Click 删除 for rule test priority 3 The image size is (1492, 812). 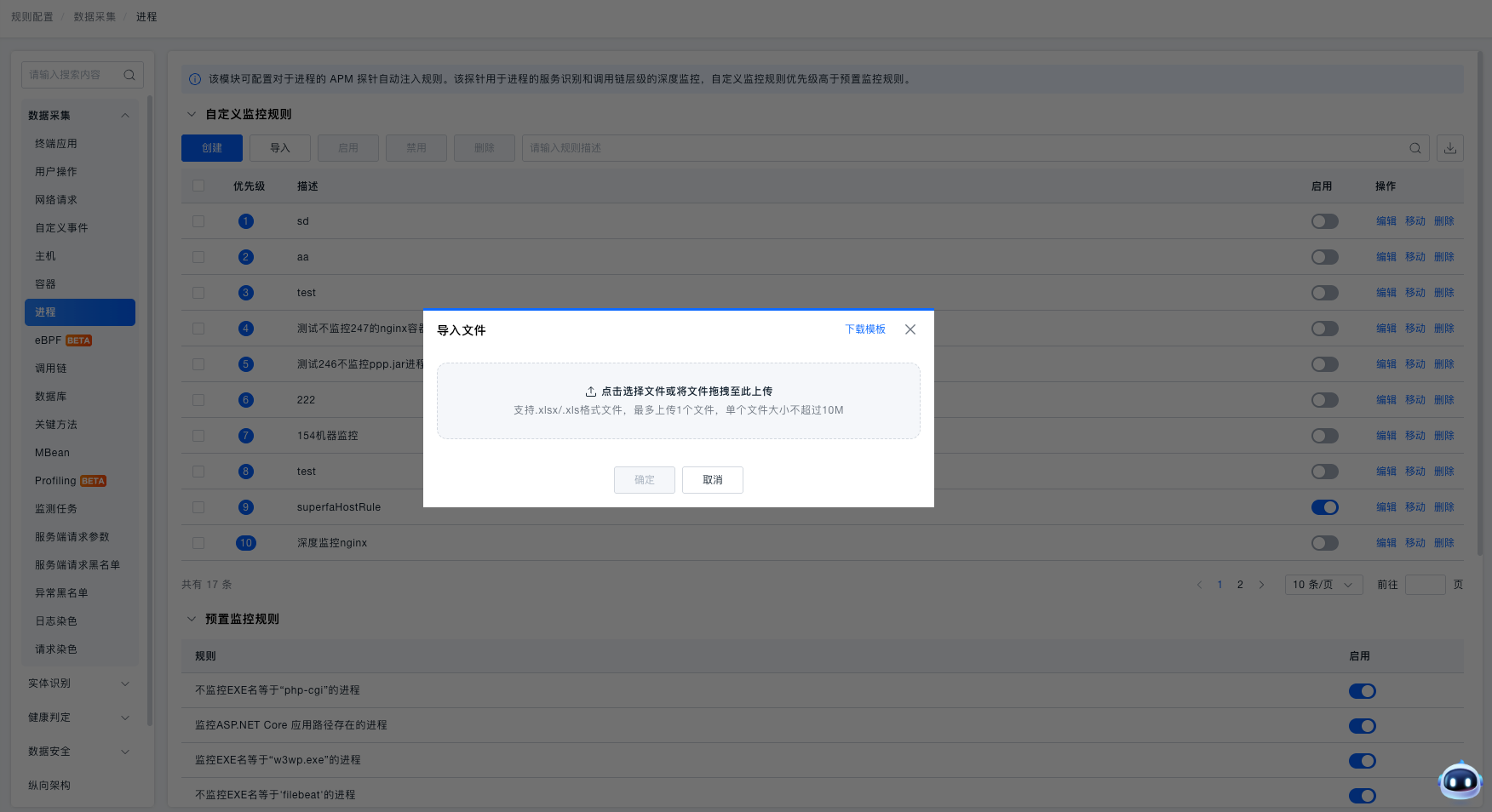(x=1444, y=293)
